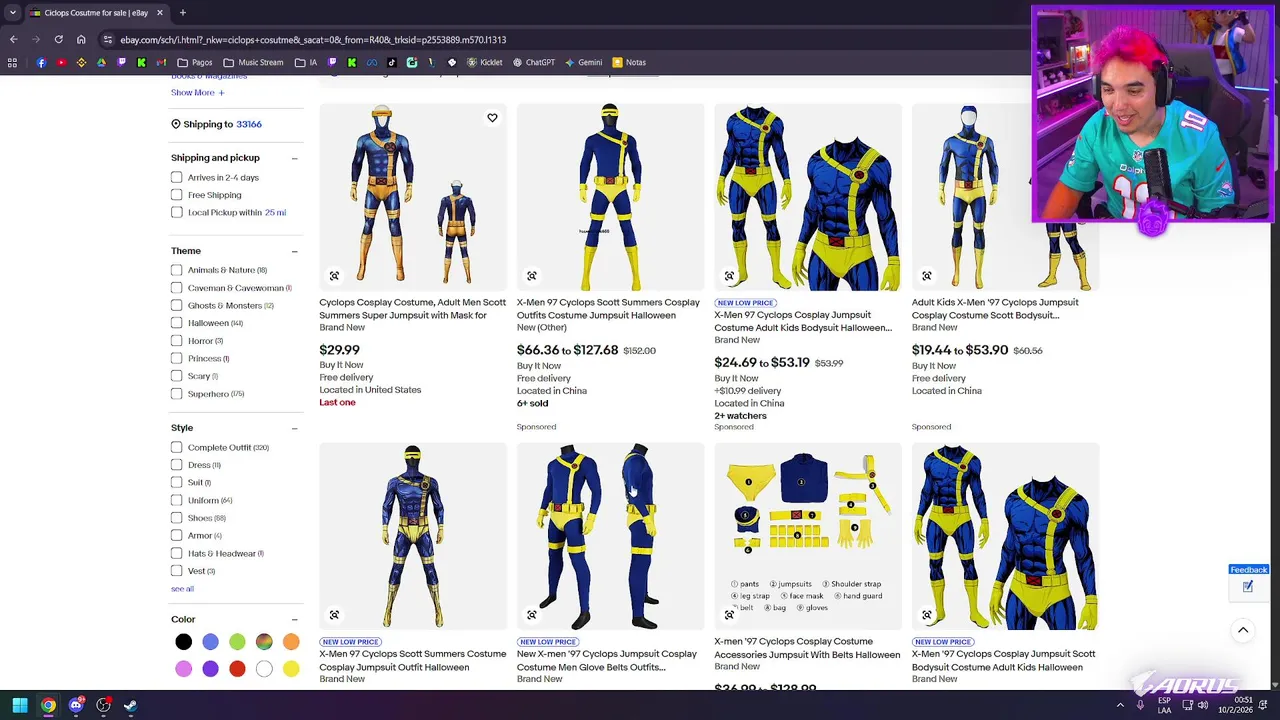
Task: Open the Music Stream bookmarks folder
Action: [253, 62]
